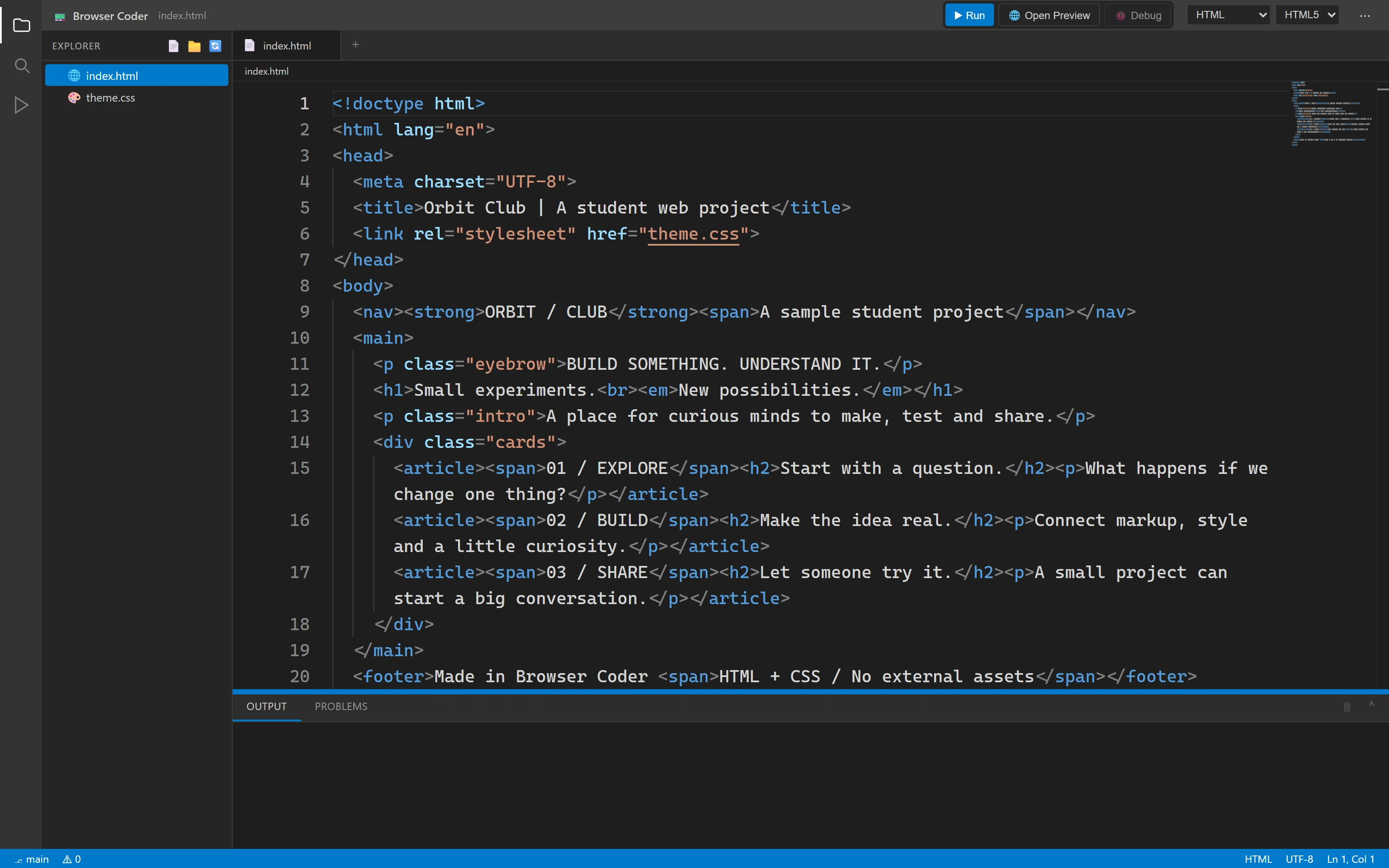Click the index.html breadcrumb path

(x=267, y=71)
